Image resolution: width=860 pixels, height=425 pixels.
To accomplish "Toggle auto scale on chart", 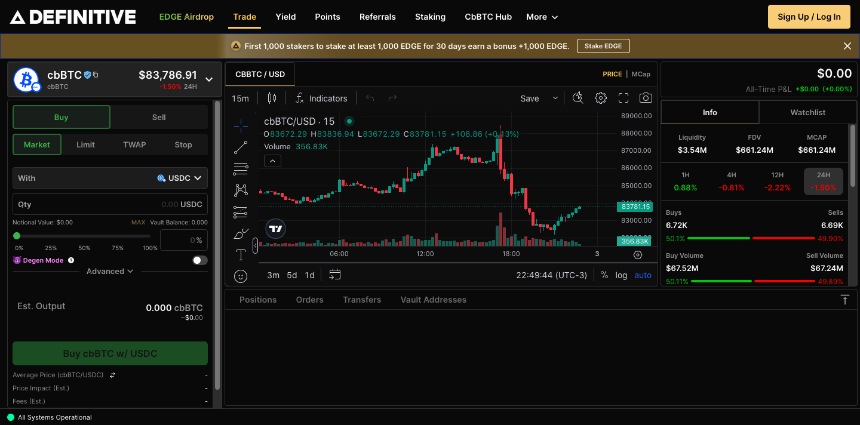I will [x=643, y=275].
